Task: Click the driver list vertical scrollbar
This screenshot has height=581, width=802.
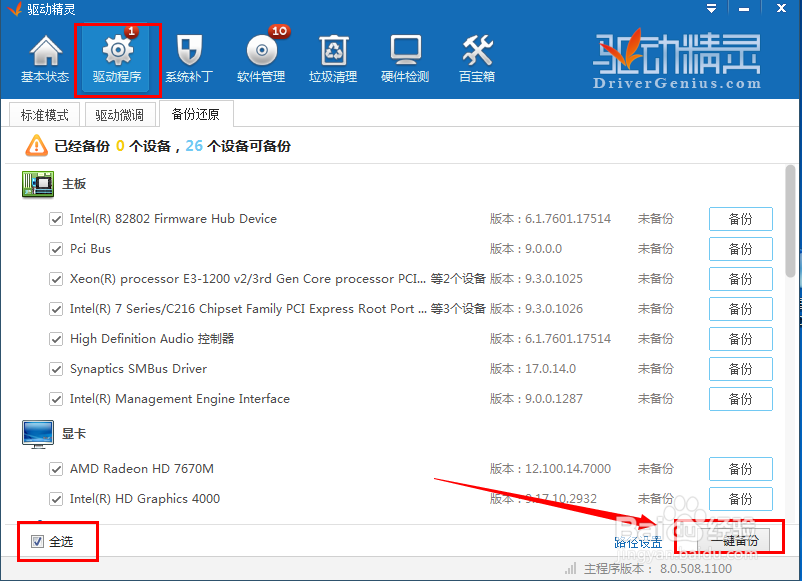Action: [791, 221]
